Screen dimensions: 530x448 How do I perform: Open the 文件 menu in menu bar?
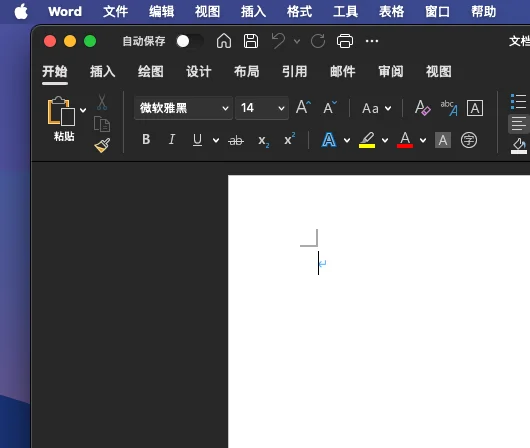pyautogui.click(x=115, y=12)
